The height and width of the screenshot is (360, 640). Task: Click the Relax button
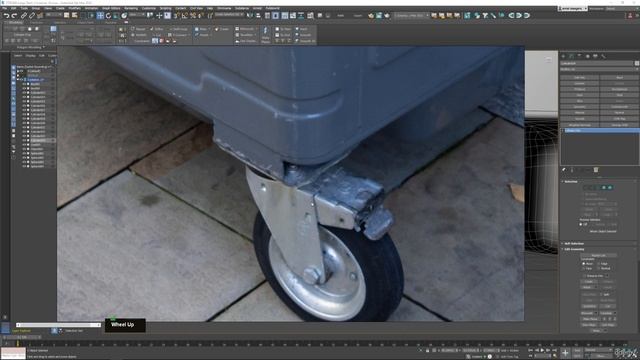[x=596, y=331]
